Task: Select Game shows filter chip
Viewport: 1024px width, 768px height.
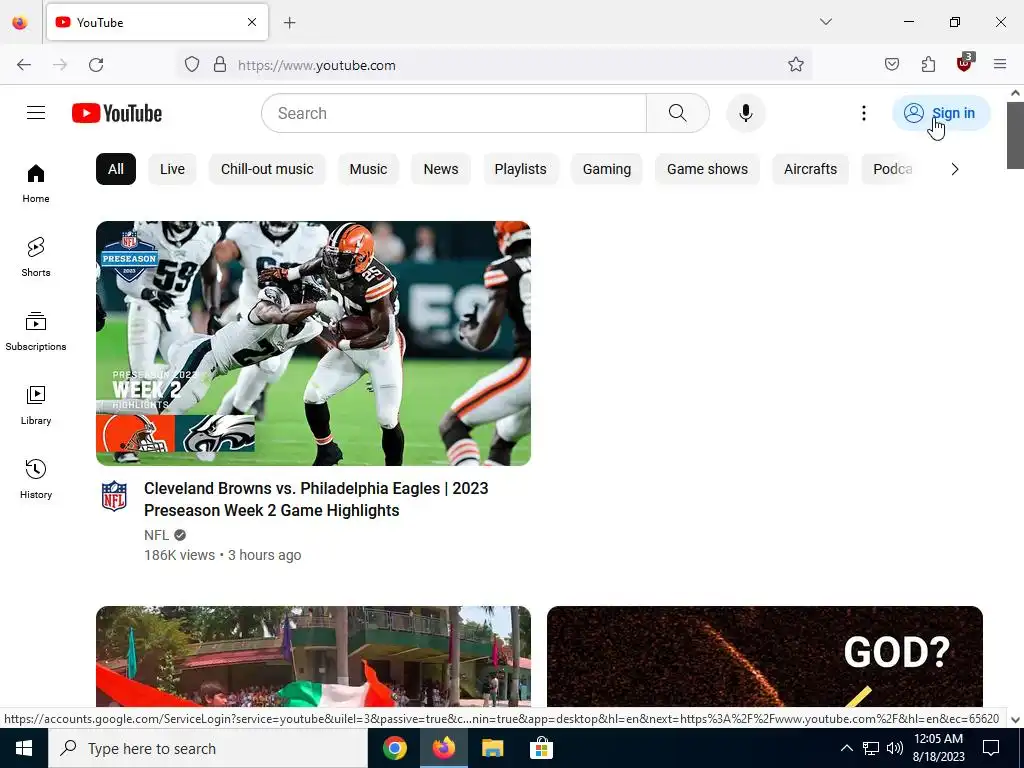Action: 707,169
